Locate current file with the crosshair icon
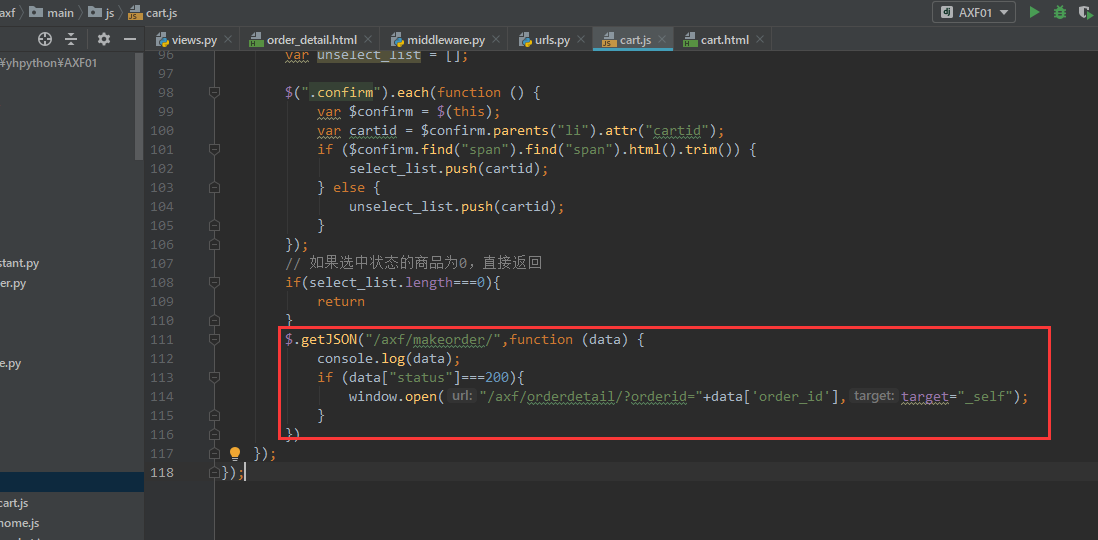 pyautogui.click(x=45, y=39)
